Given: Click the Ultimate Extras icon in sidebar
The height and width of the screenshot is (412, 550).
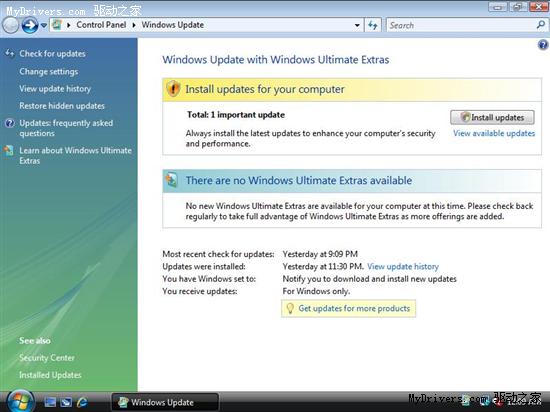Looking at the screenshot, I should [x=9, y=150].
